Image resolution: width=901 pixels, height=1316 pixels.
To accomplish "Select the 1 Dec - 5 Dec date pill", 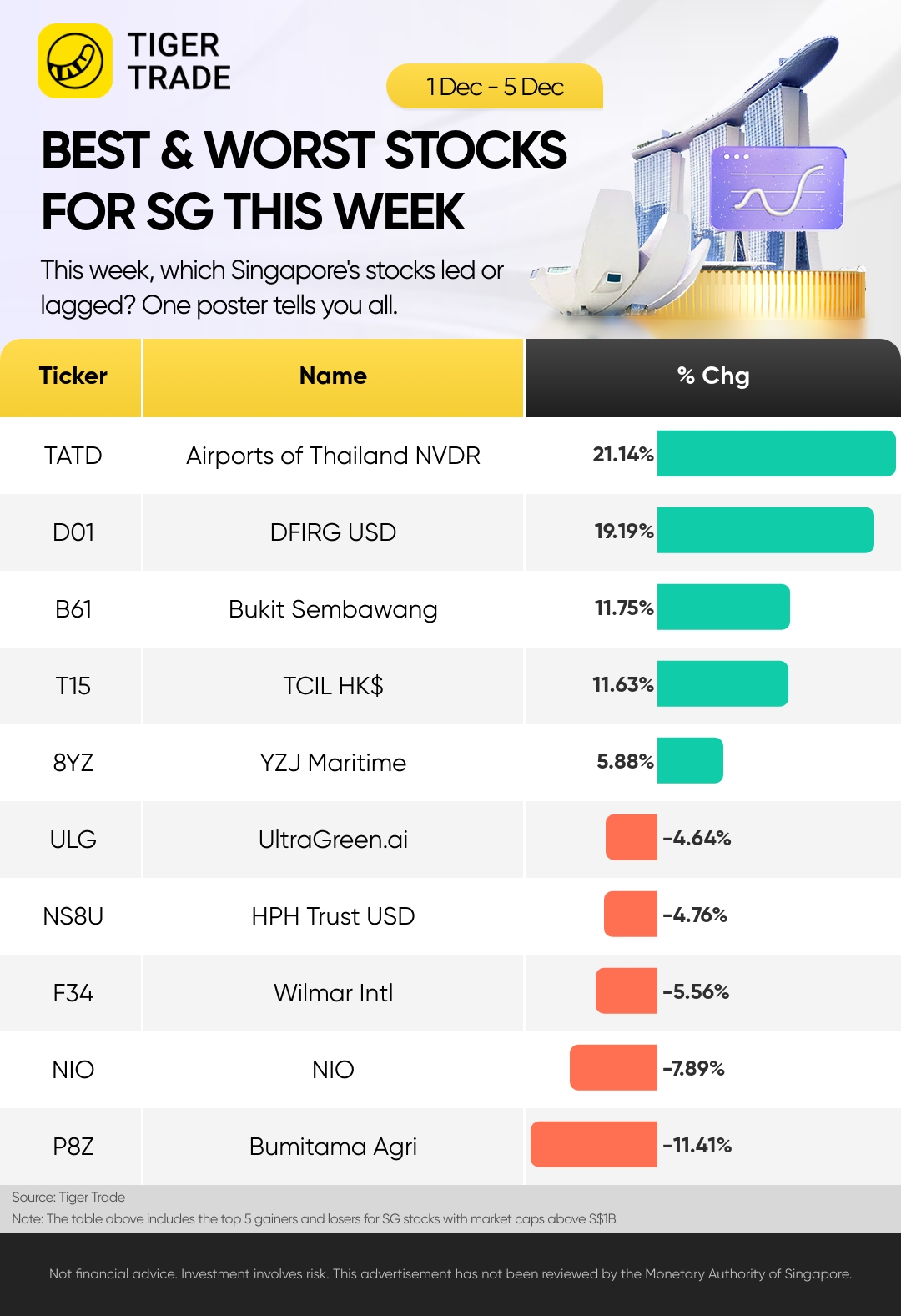I will (495, 86).
